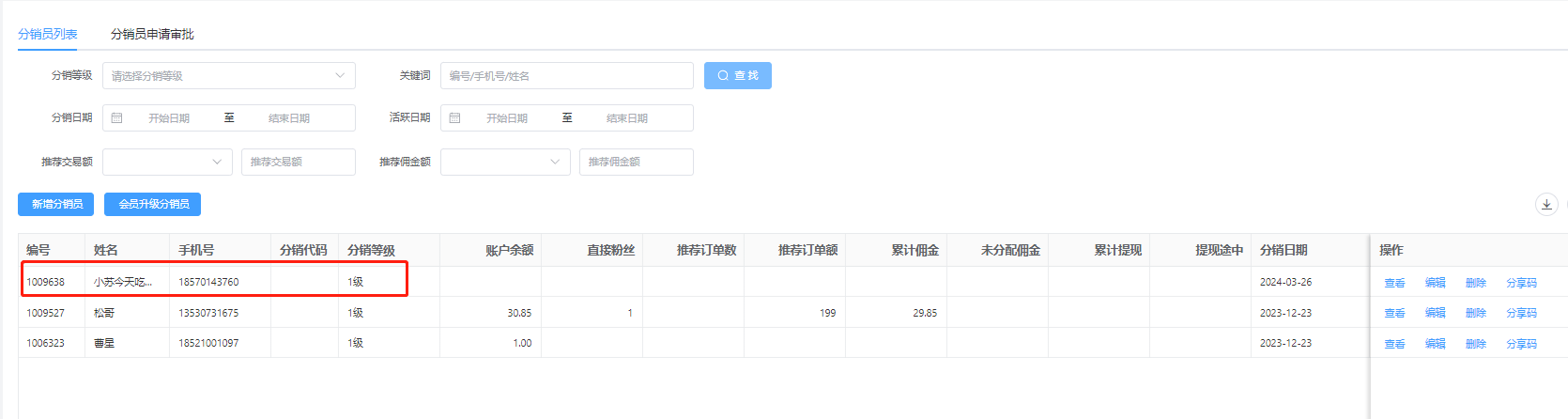The width and height of the screenshot is (1568, 419).
Task: Click 编辑 link for 松哥 row
Action: point(1435,313)
